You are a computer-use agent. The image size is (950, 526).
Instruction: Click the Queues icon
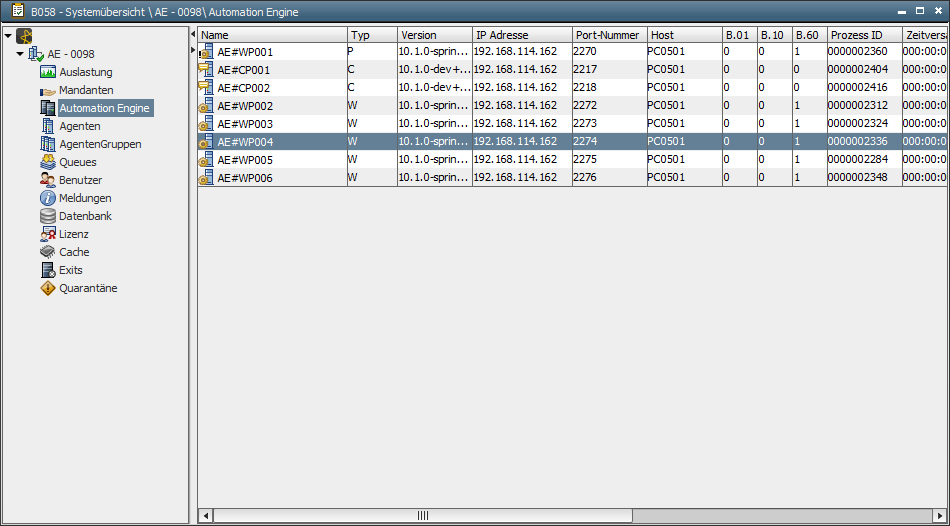pyautogui.click(x=48, y=162)
